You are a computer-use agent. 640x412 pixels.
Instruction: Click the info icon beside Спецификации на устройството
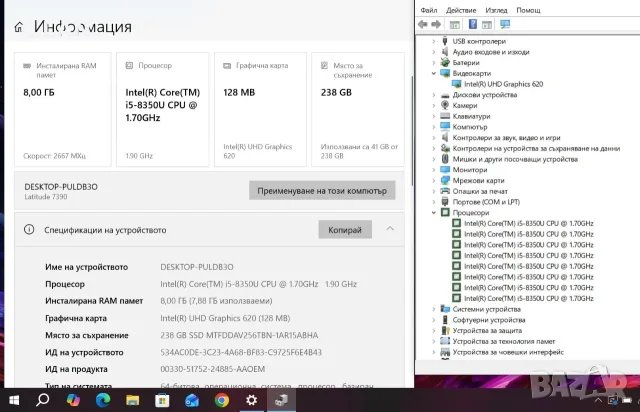pyautogui.click(x=29, y=229)
